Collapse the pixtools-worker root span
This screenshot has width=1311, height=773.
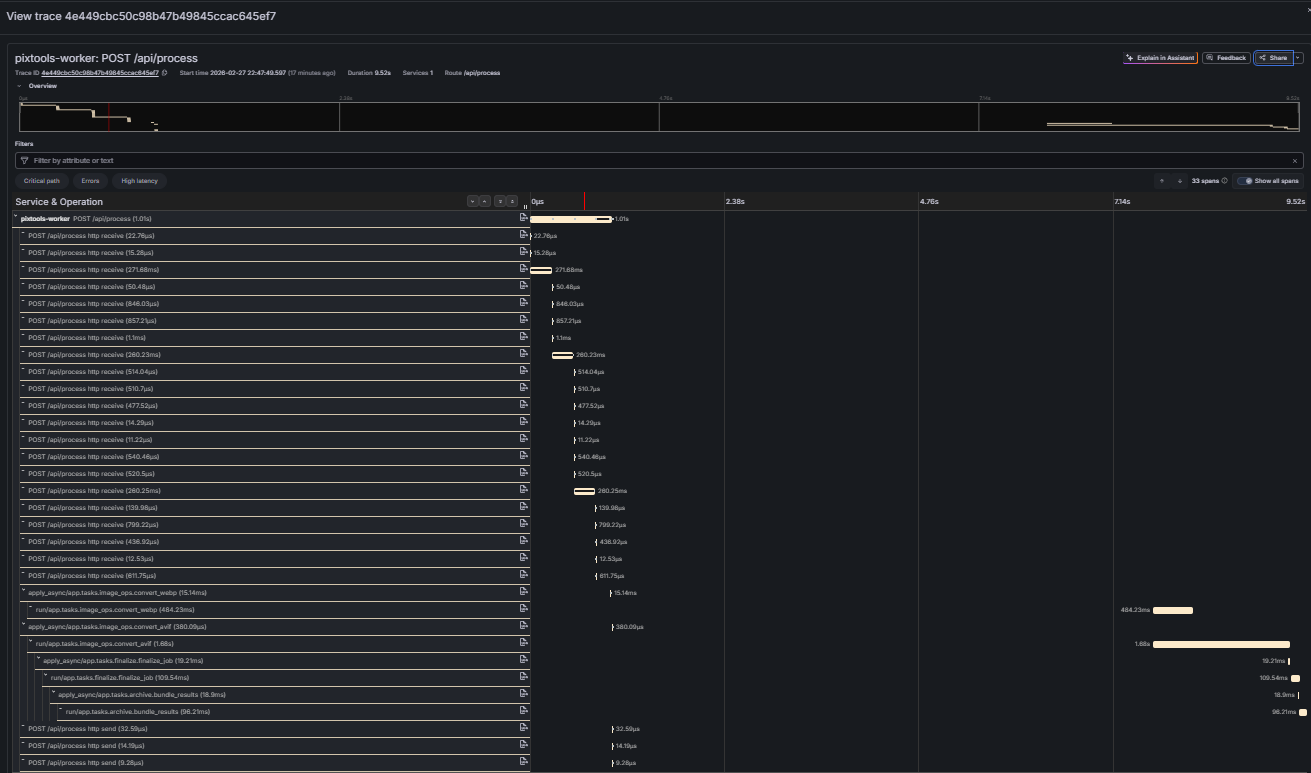[15, 216]
